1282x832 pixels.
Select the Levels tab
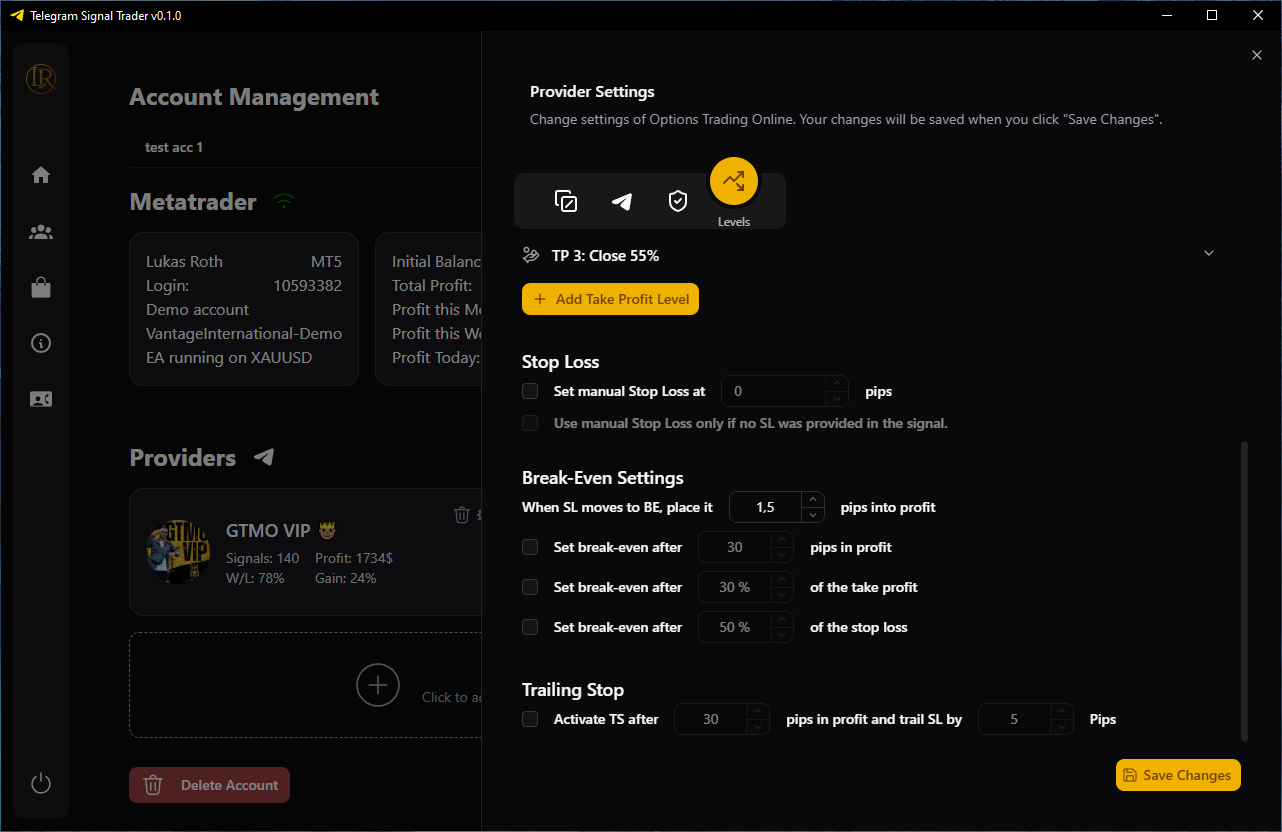pos(734,182)
